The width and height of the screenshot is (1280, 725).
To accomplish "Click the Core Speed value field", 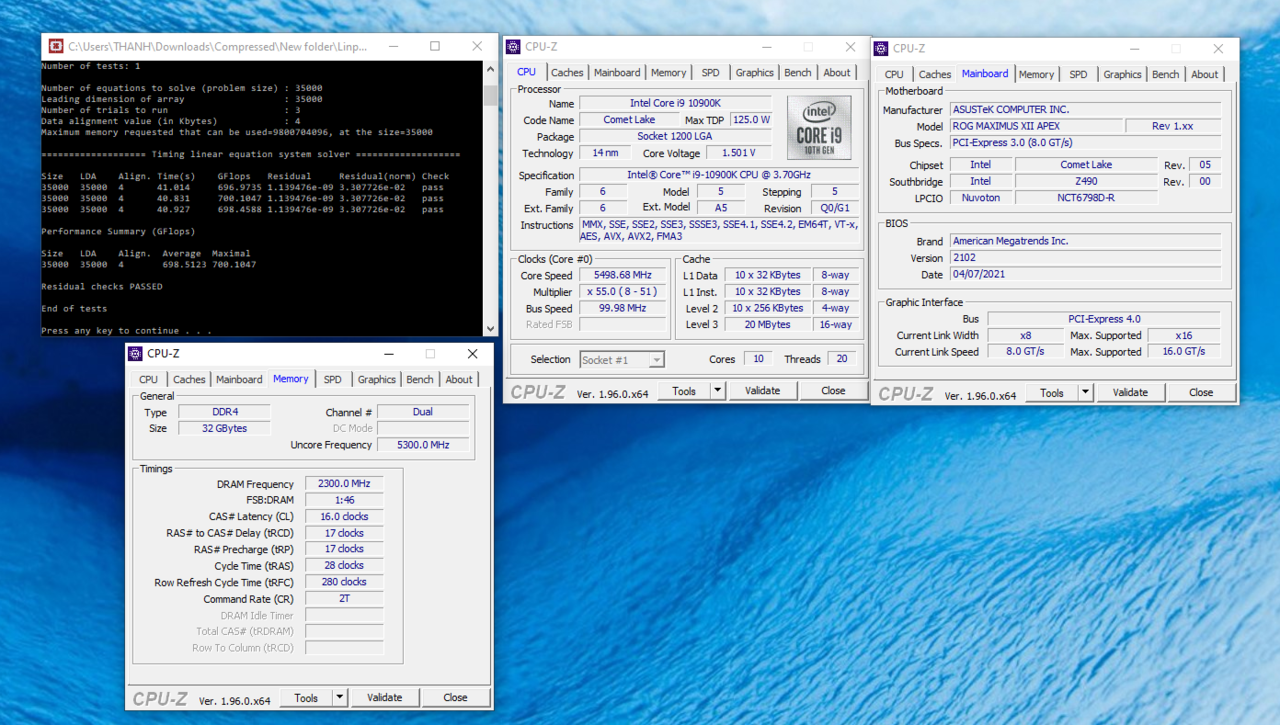I will point(622,276).
